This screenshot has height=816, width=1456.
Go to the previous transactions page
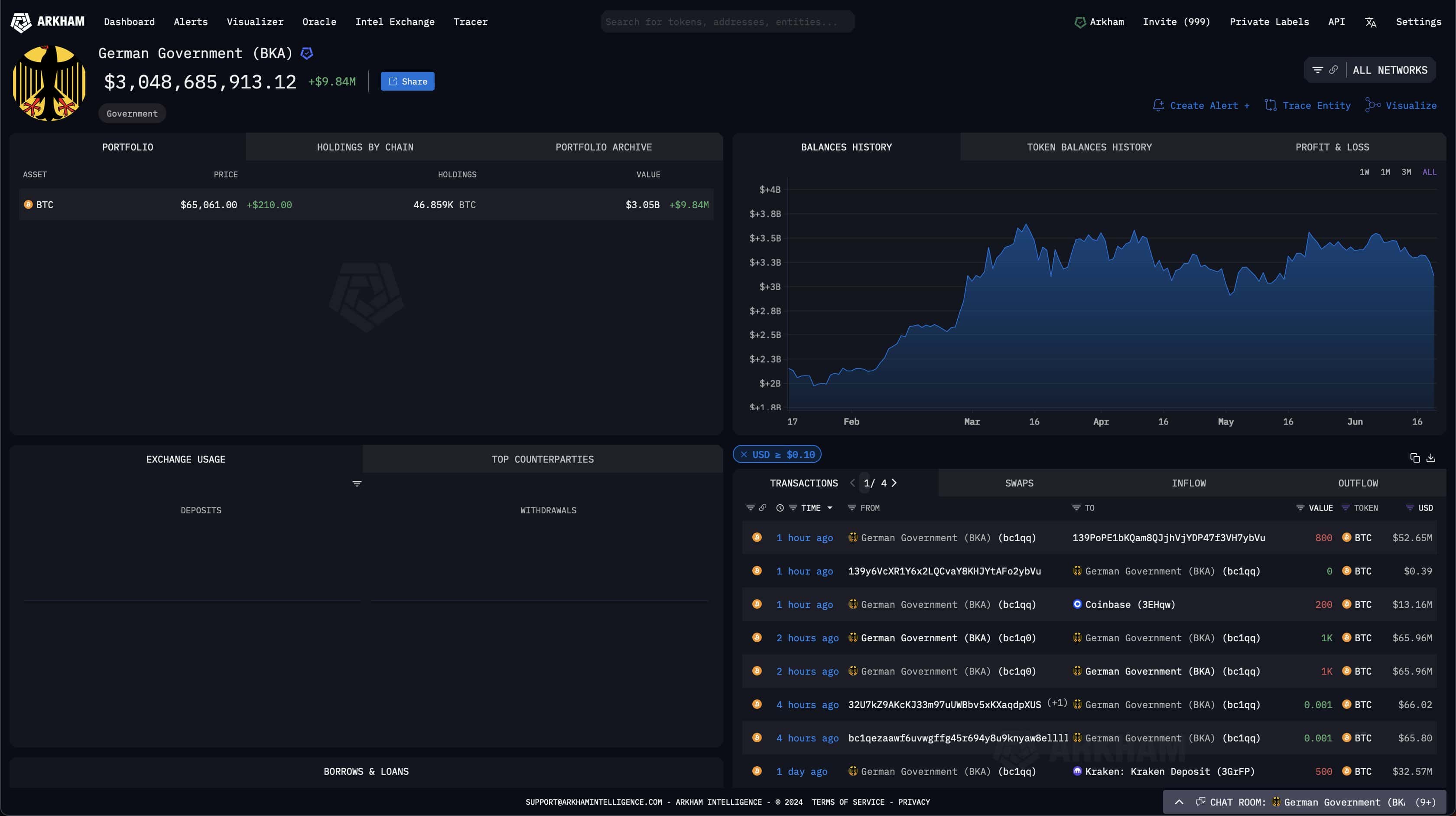tap(852, 483)
